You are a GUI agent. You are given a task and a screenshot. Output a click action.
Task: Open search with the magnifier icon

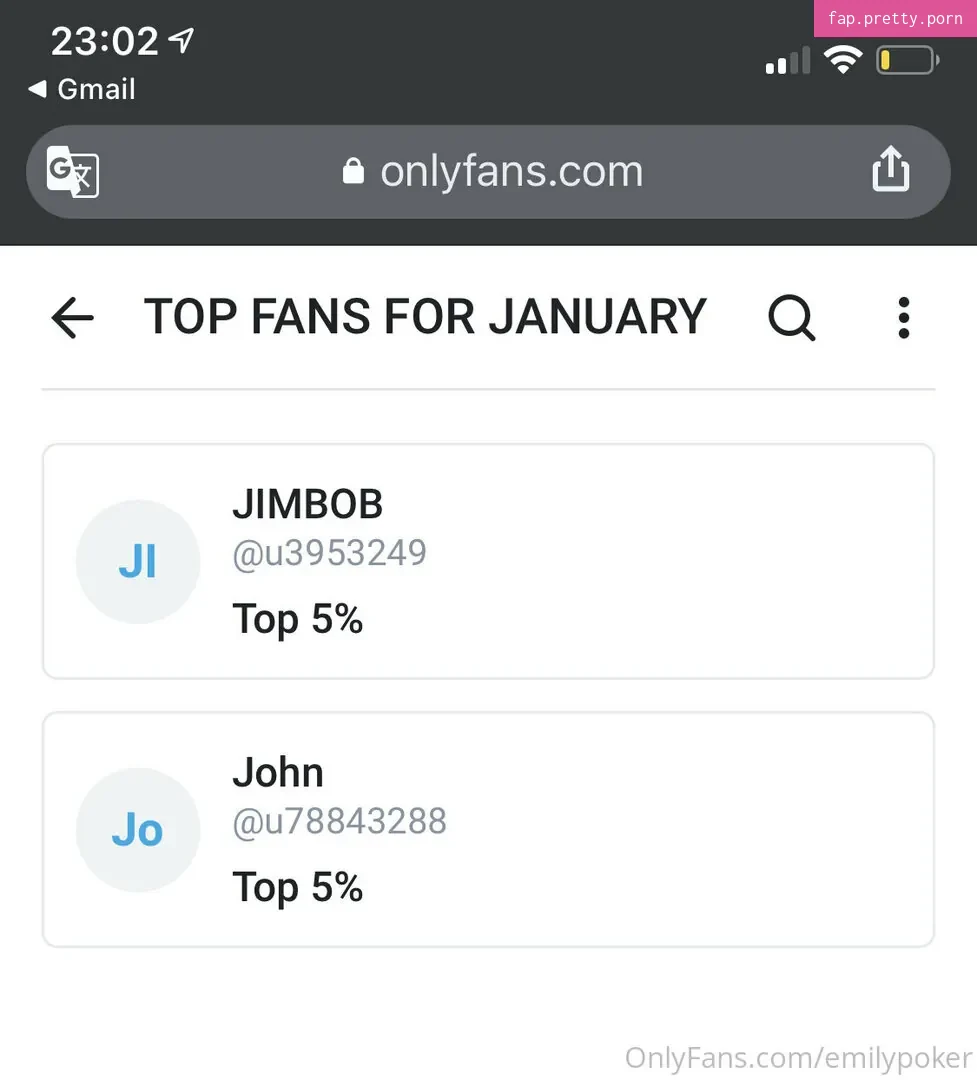pyautogui.click(x=791, y=319)
